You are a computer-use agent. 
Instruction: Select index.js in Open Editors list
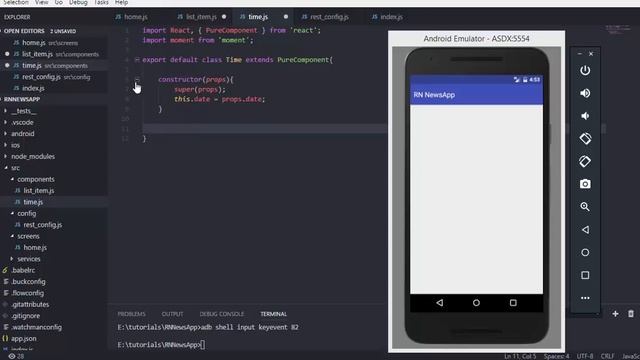point(33,88)
